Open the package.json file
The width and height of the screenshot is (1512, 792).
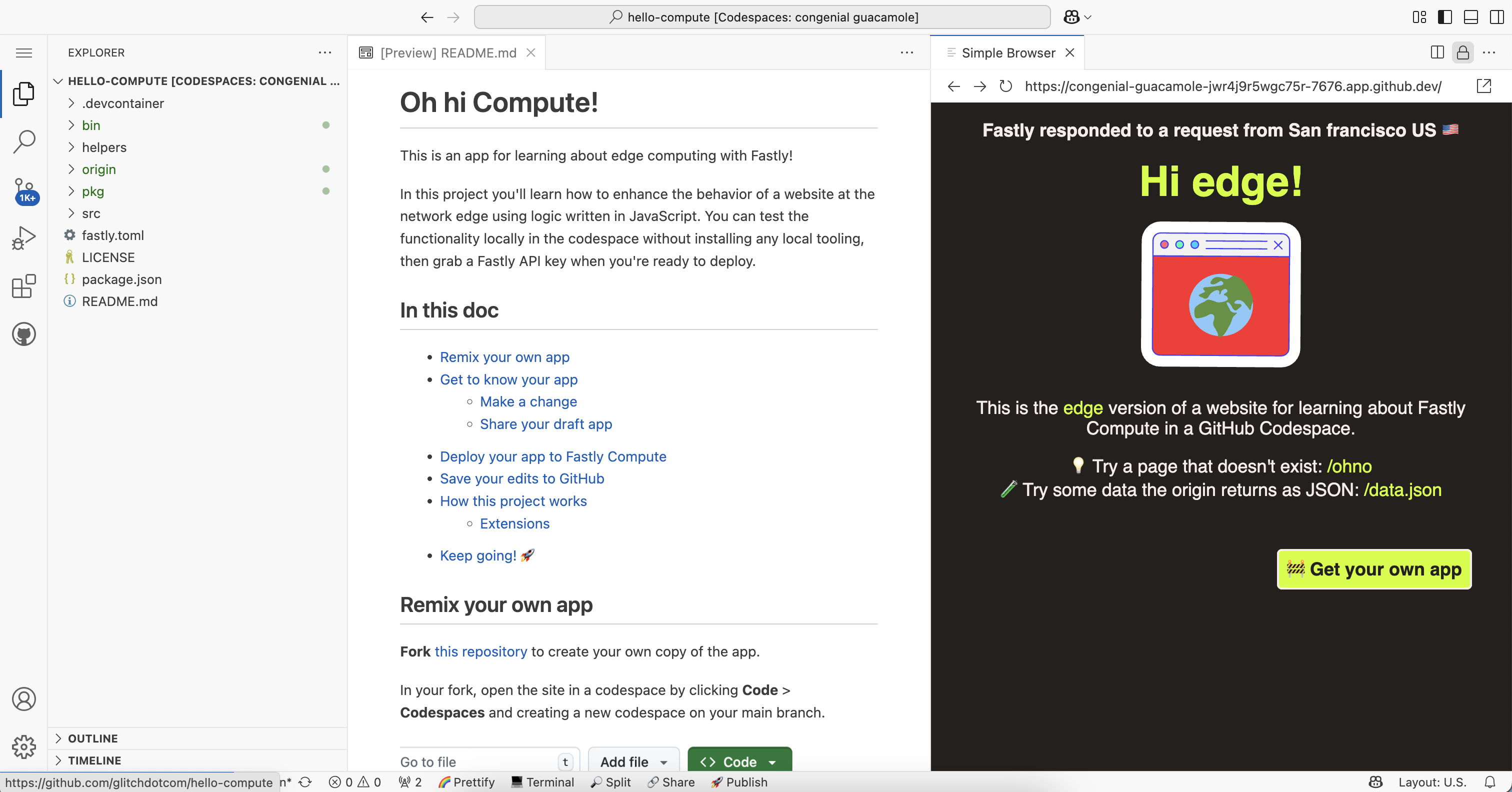197,279
